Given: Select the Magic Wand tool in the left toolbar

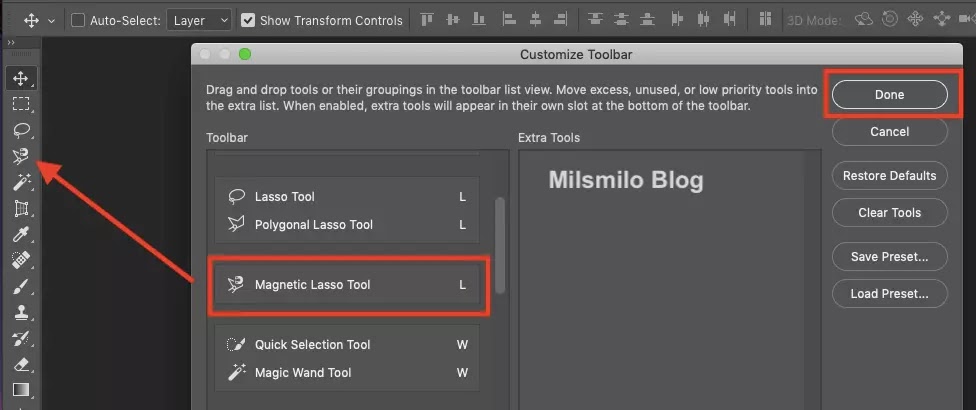Looking at the screenshot, I should coord(21,182).
